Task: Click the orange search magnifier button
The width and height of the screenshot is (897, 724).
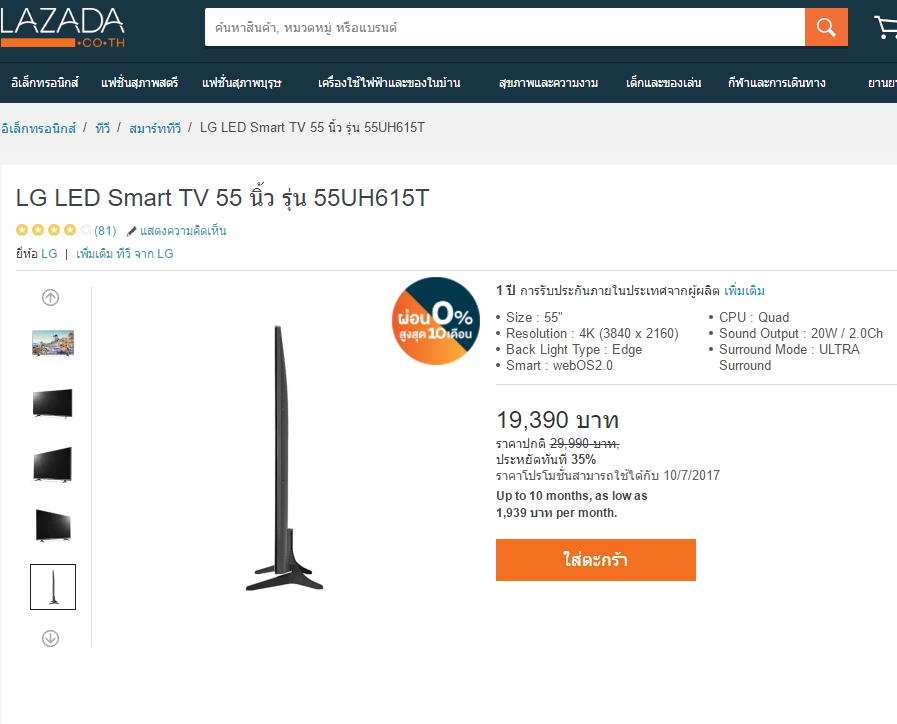Action: 825,27
